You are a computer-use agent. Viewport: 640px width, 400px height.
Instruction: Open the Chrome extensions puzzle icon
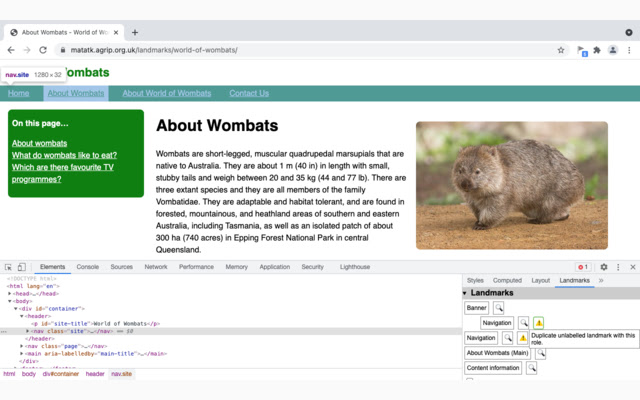597,50
